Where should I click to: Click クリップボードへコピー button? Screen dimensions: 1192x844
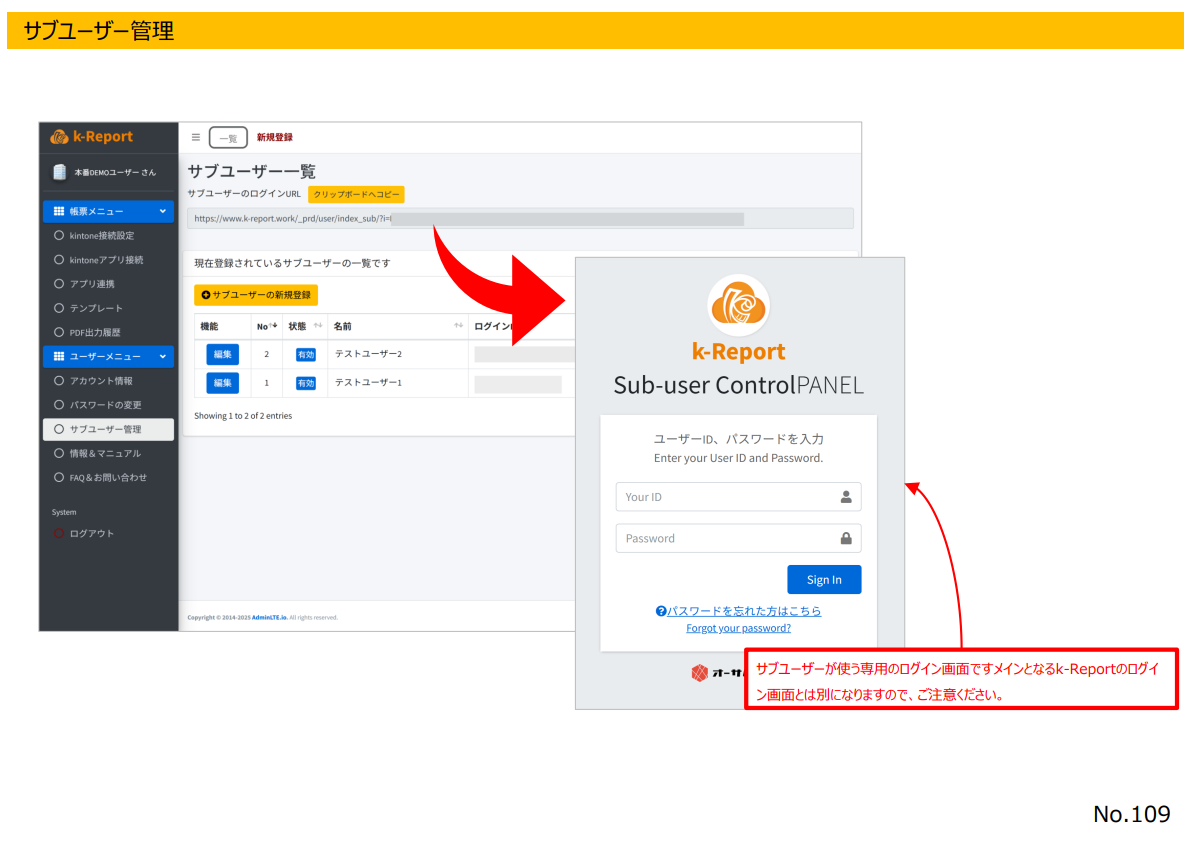pos(356,195)
